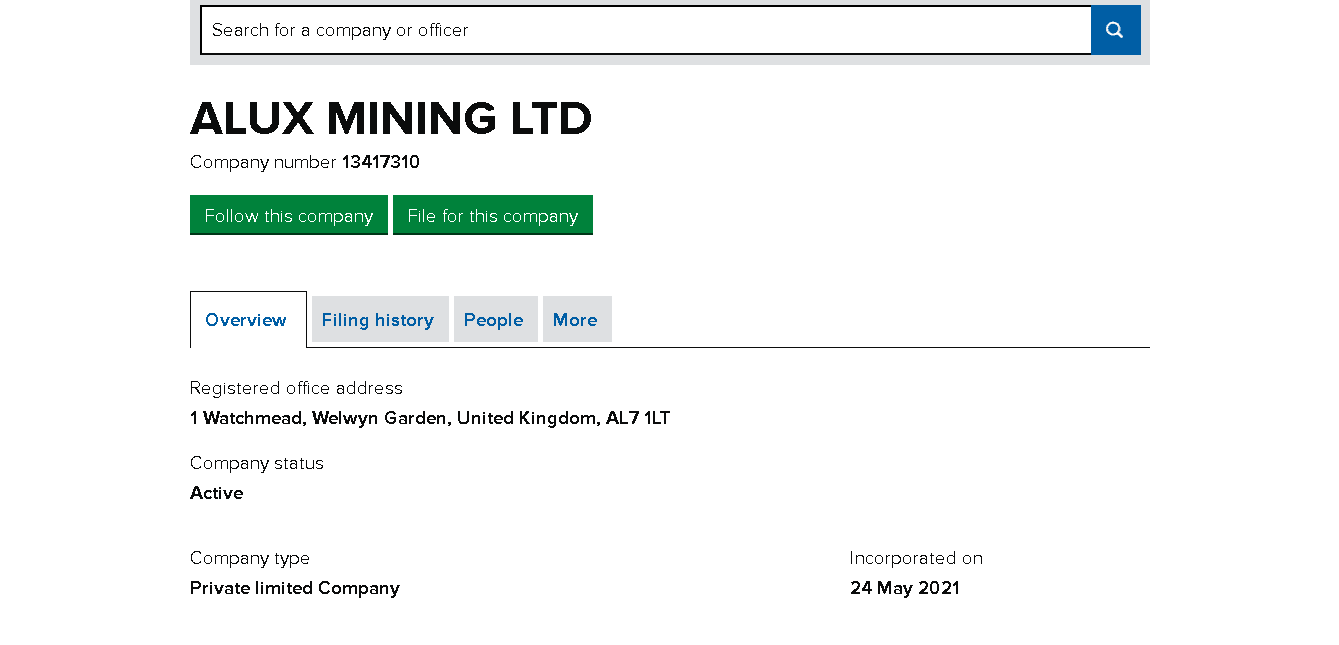Select the 1 Watchmead address text
The image size is (1339, 645).
point(429,418)
